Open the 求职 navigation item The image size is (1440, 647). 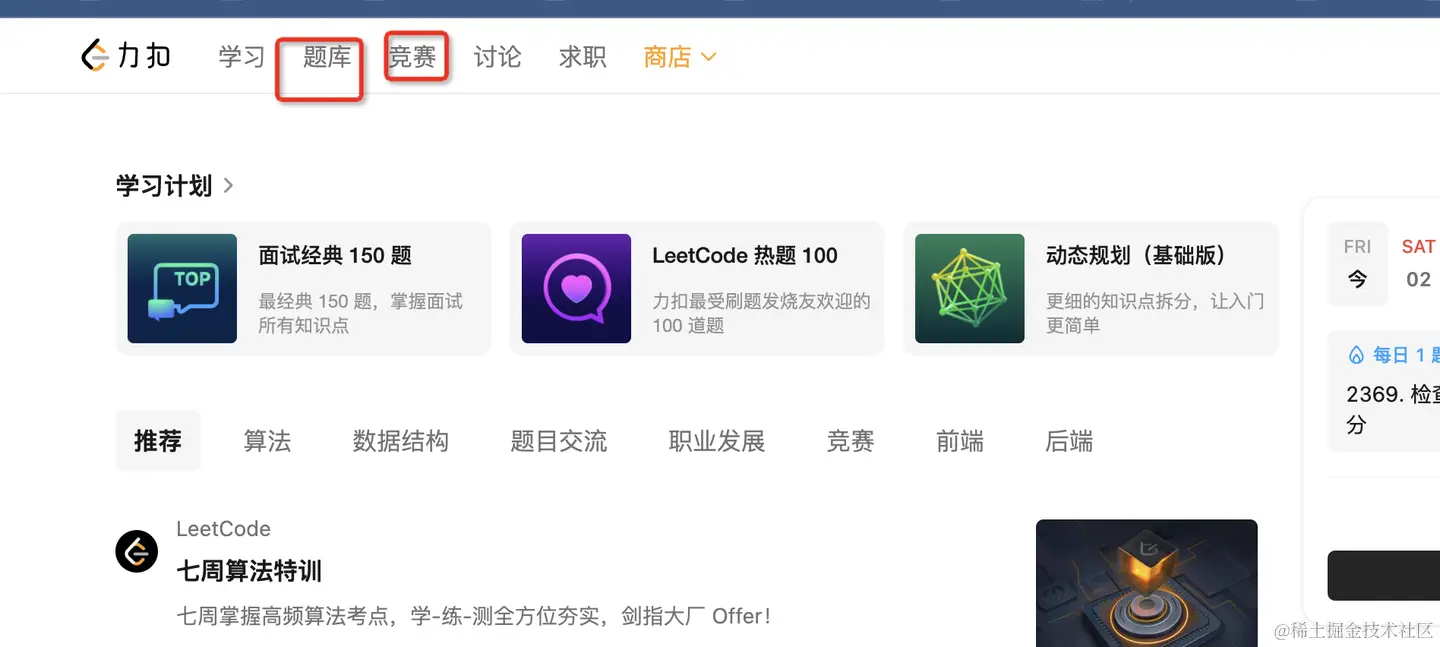click(583, 57)
